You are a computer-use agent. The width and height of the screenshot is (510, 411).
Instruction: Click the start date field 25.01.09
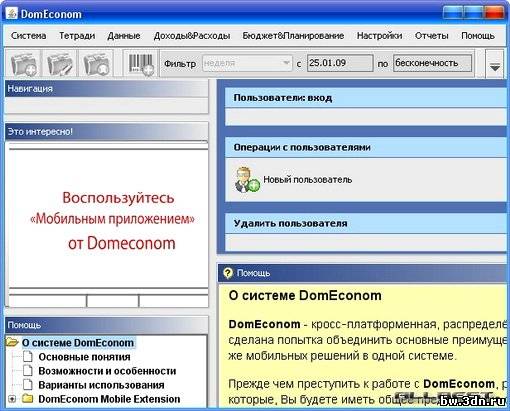pyautogui.click(x=340, y=63)
